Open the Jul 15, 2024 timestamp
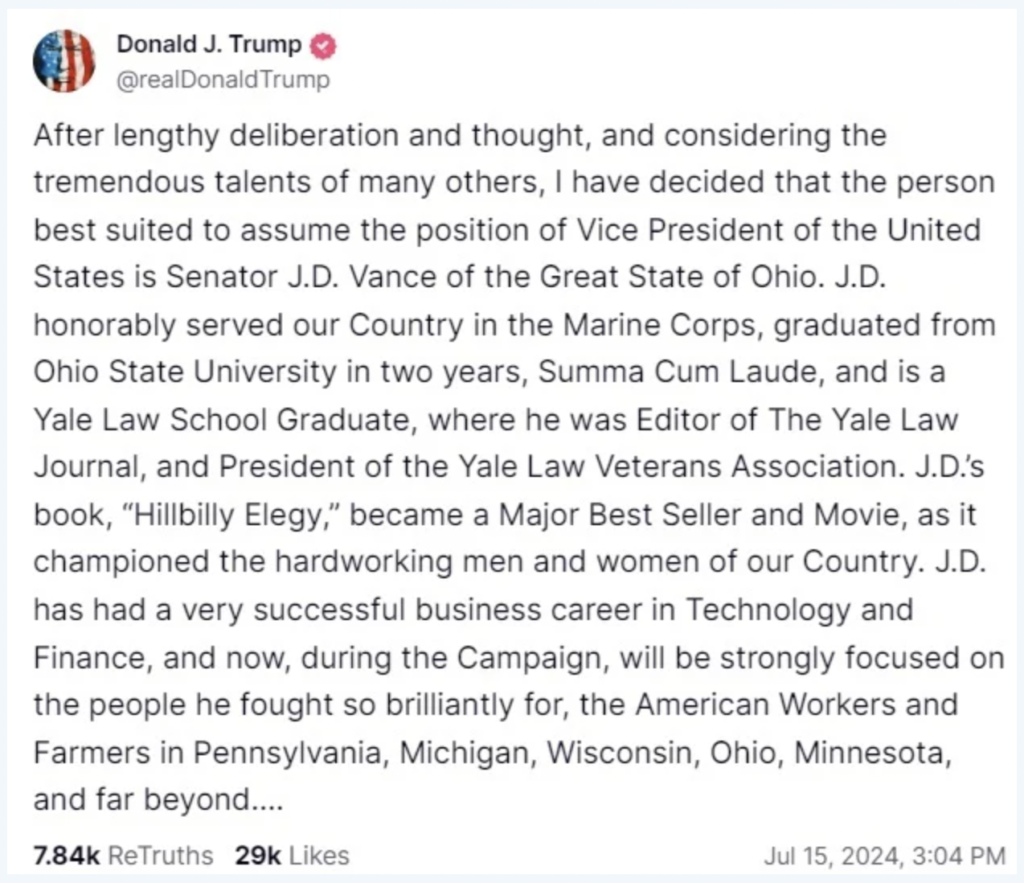1024x883 pixels. point(884,856)
